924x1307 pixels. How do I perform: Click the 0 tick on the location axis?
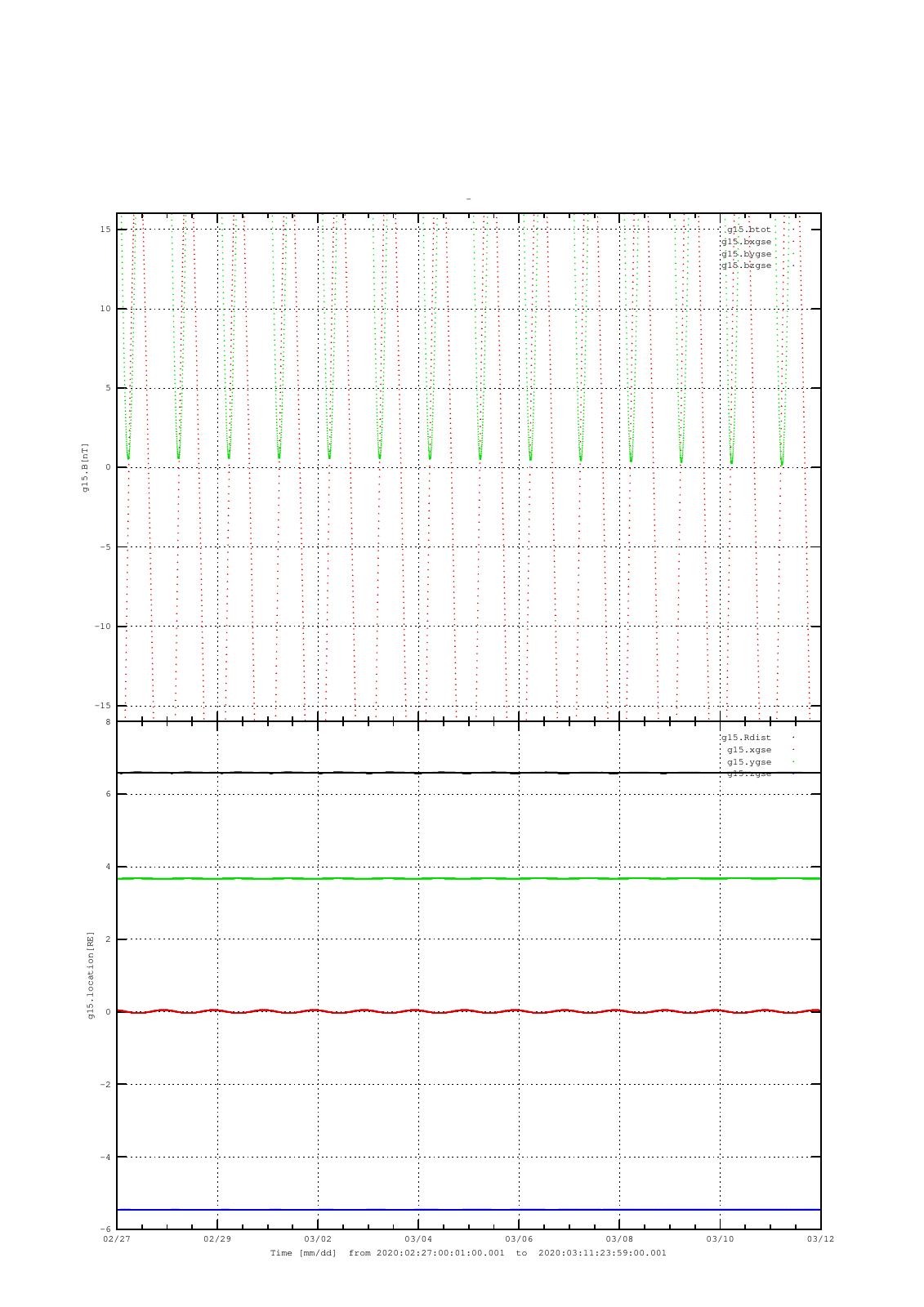[108, 1012]
